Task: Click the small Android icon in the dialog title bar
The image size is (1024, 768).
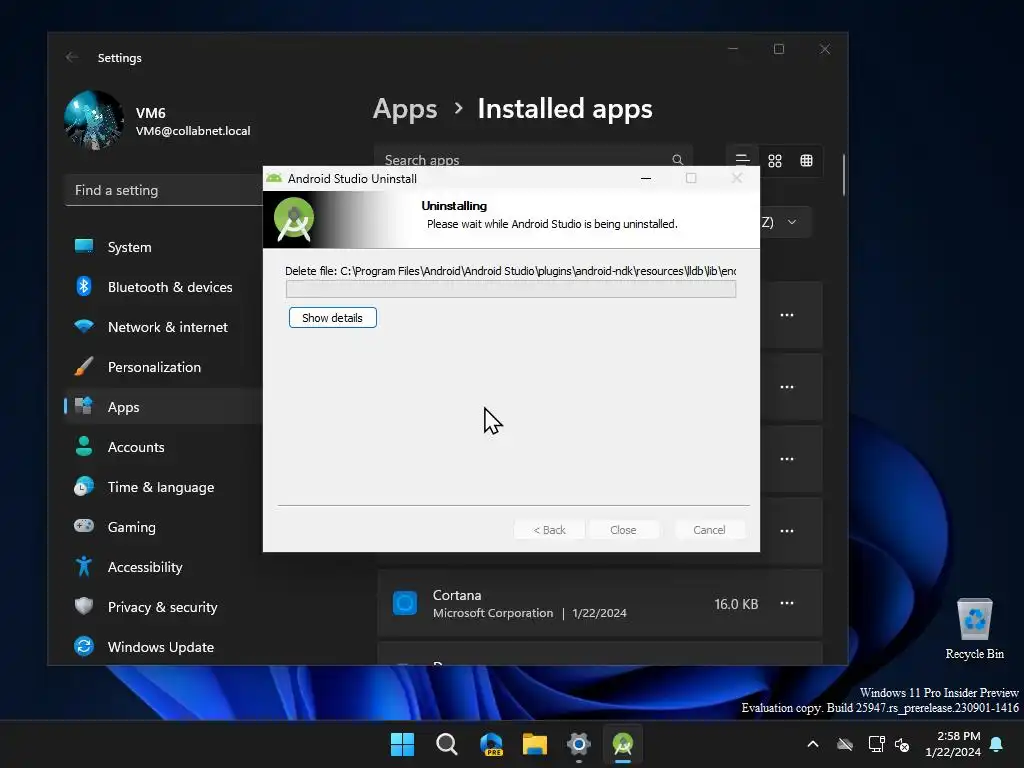Action: coord(274,178)
